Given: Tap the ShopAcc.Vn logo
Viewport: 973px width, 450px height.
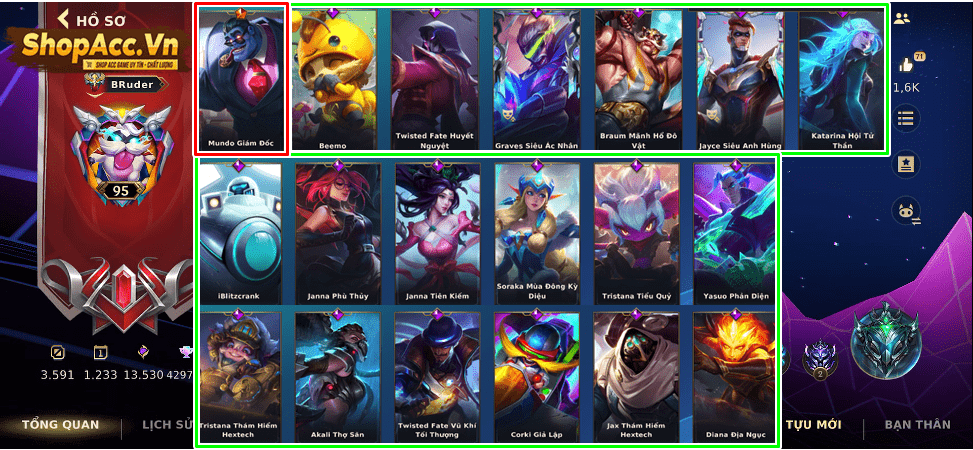Looking at the screenshot, I should pyautogui.click(x=101, y=47).
